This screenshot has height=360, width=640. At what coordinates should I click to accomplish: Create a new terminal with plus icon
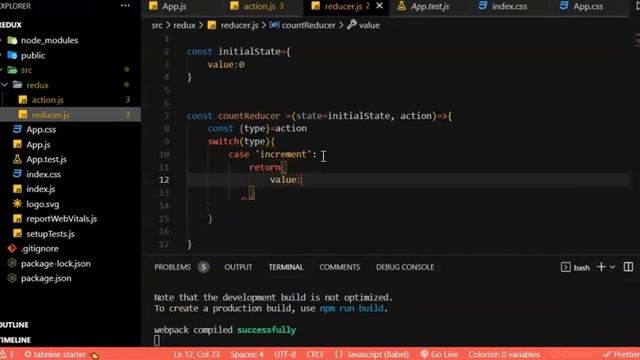(601, 267)
